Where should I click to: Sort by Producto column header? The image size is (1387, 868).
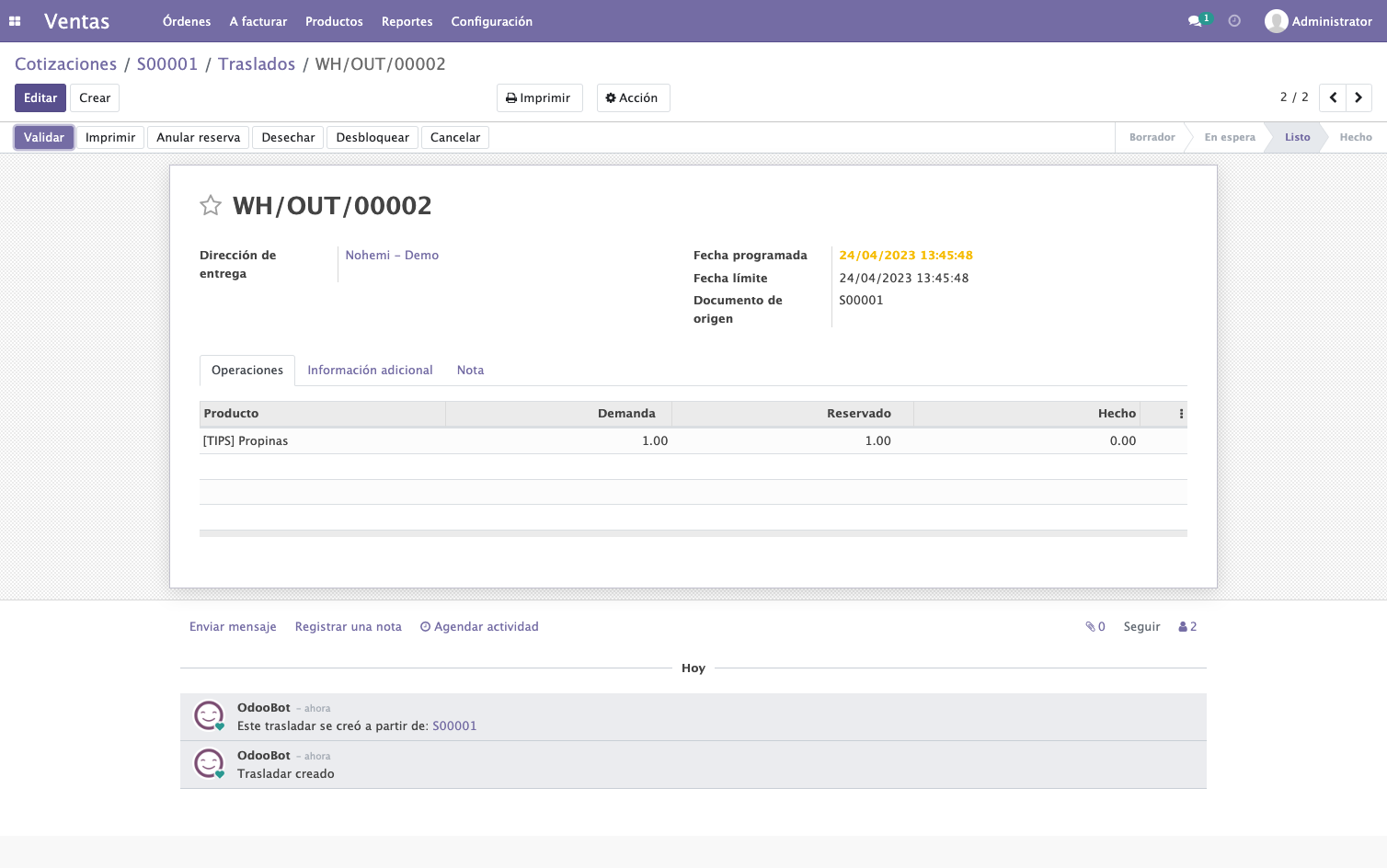click(x=323, y=414)
